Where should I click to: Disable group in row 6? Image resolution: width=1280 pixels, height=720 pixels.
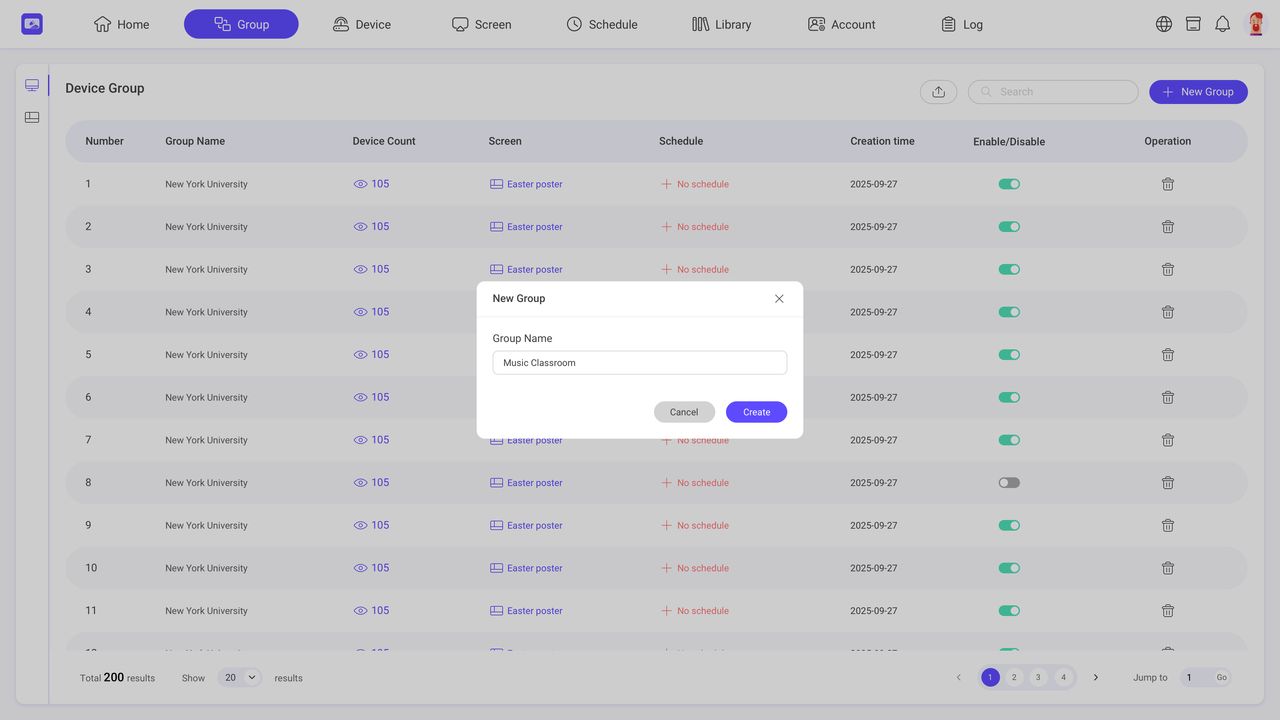[1009, 397]
